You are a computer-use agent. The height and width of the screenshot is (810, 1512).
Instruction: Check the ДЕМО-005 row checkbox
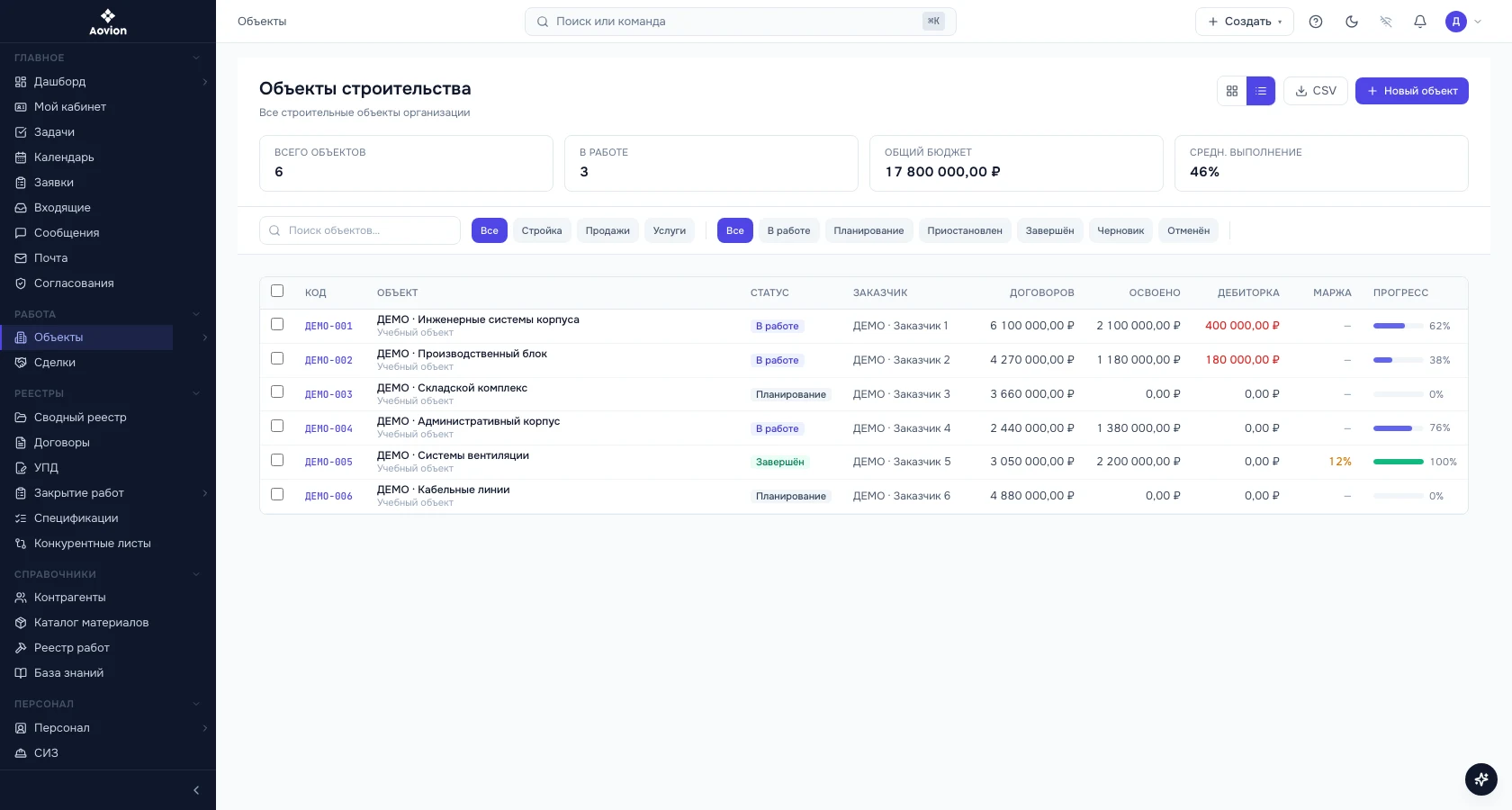277,460
